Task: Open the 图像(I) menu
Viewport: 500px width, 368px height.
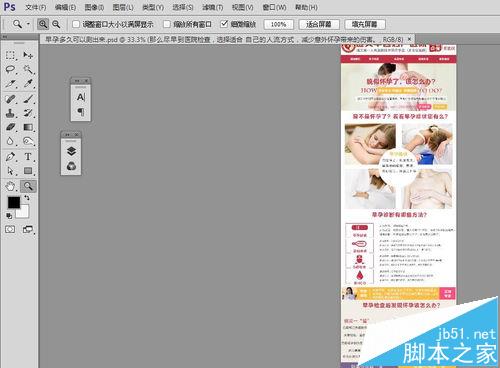Action: (x=94, y=7)
